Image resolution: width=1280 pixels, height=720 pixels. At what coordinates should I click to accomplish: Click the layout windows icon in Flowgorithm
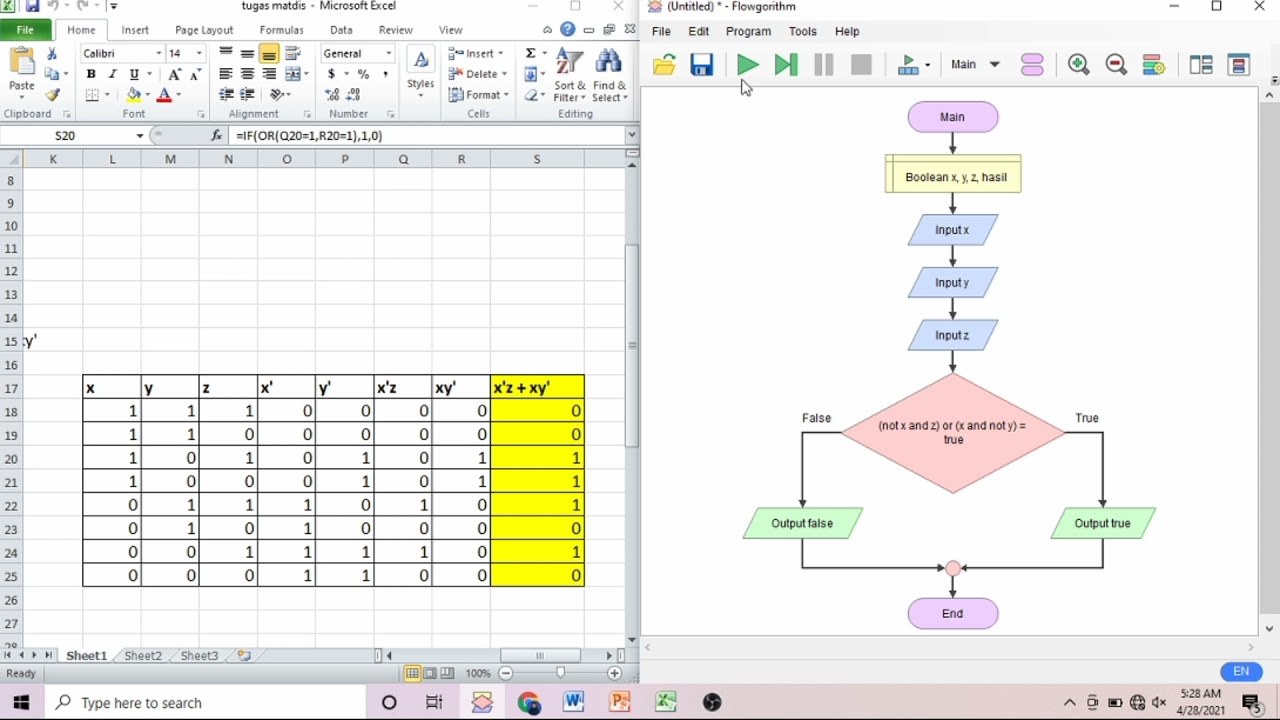(x=1201, y=65)
